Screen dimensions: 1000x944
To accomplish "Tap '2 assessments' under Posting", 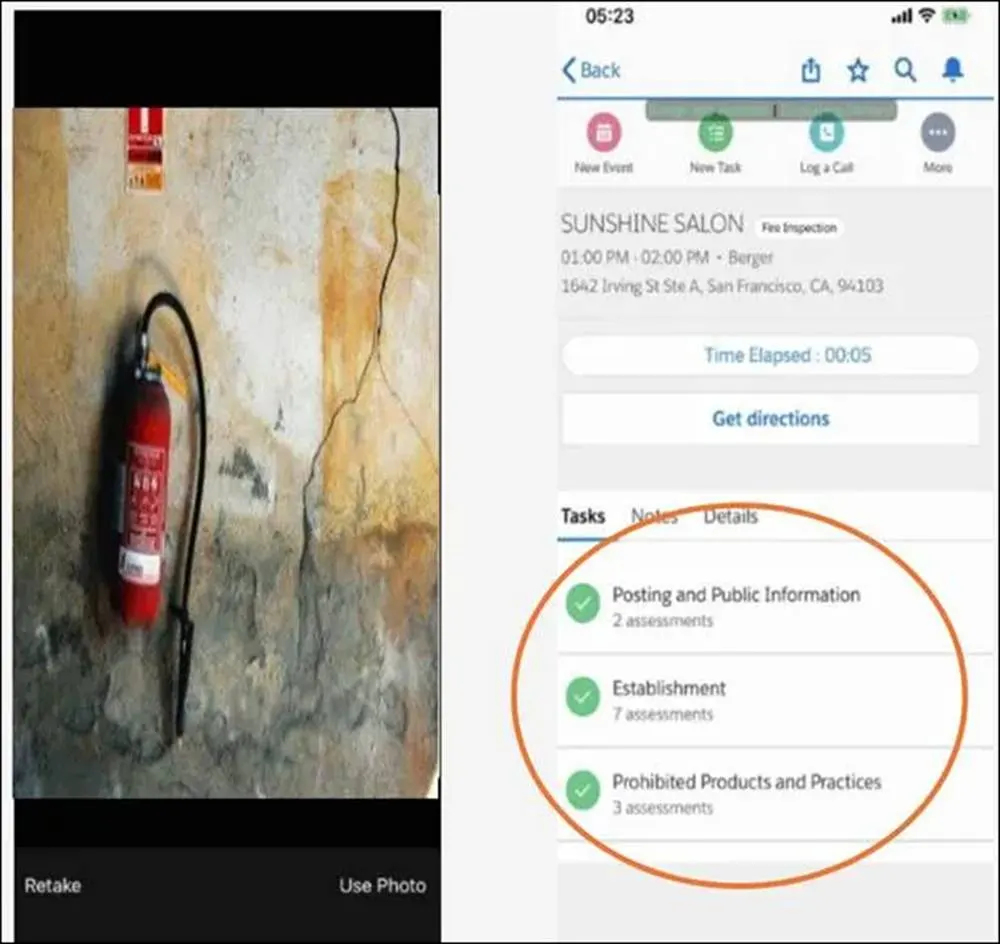I will pyautogui.click(x=662, y=621).
